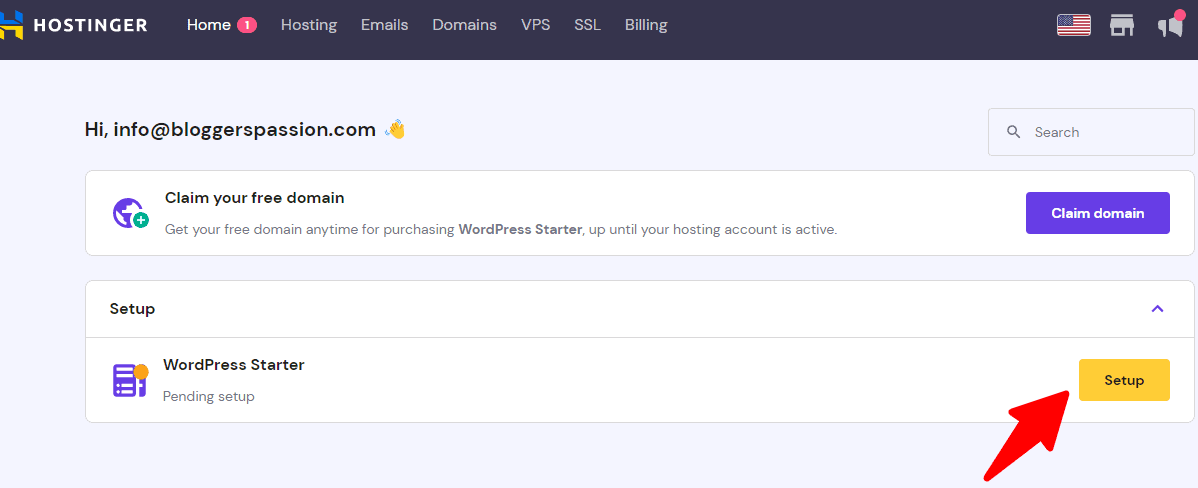This screenshot has width=1198, height=488.
Task: Click the waving hand emoji in greeting
Action: pos(395,129)
